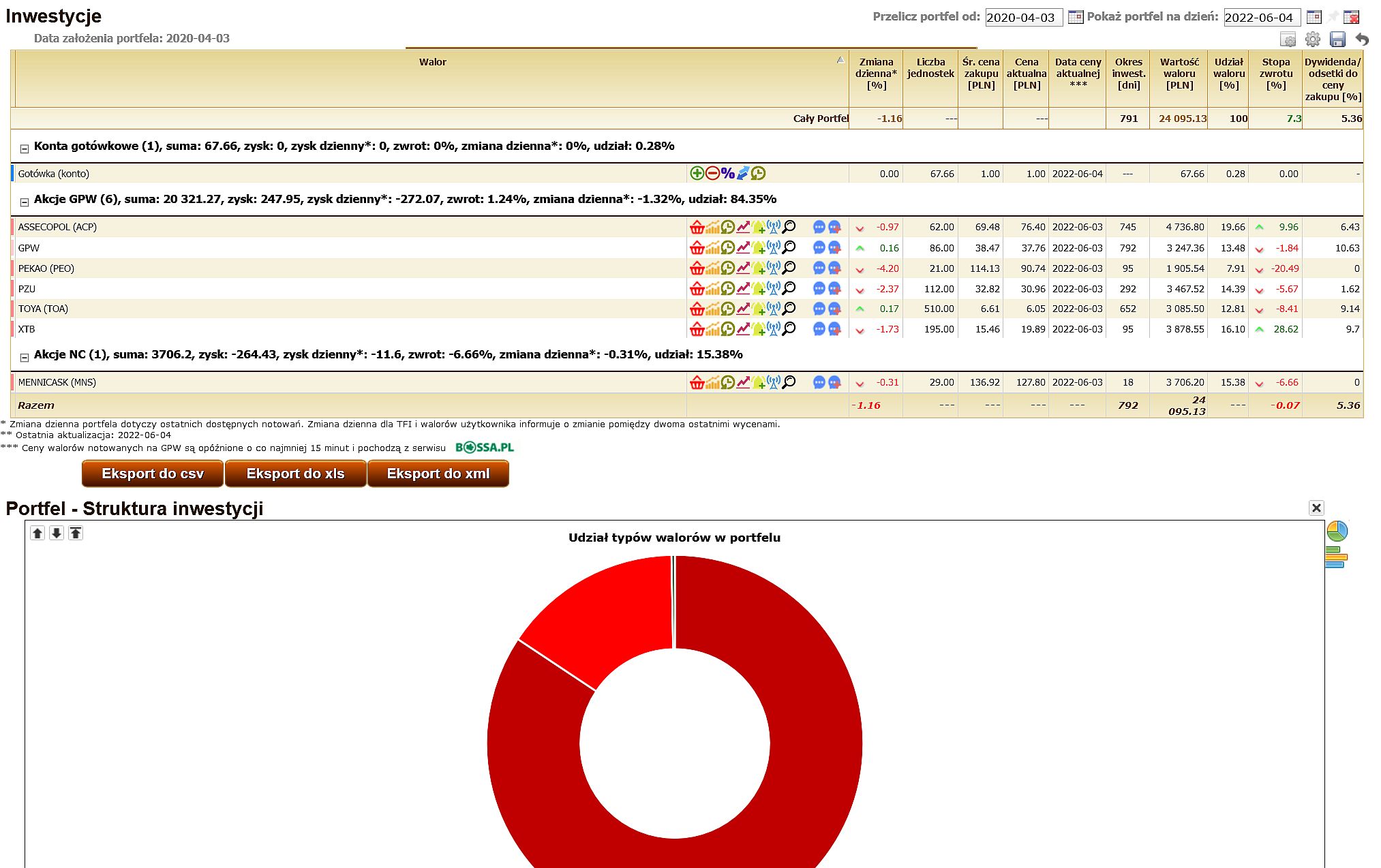The image size is (1381, 868).
Task: Click 'Eksport do xls' button
Action: (x=295, y=474)
